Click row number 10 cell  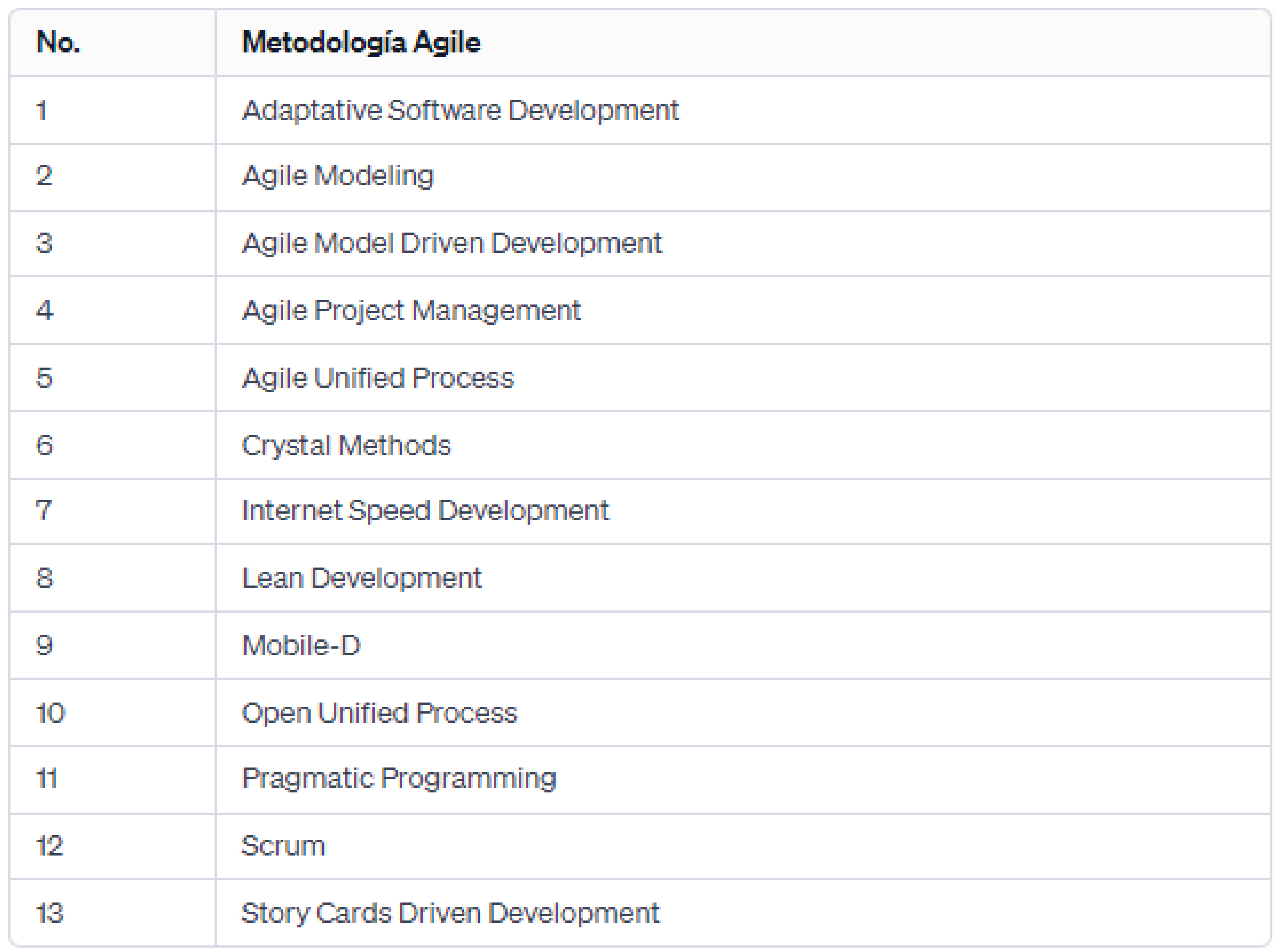click(51, 713)
